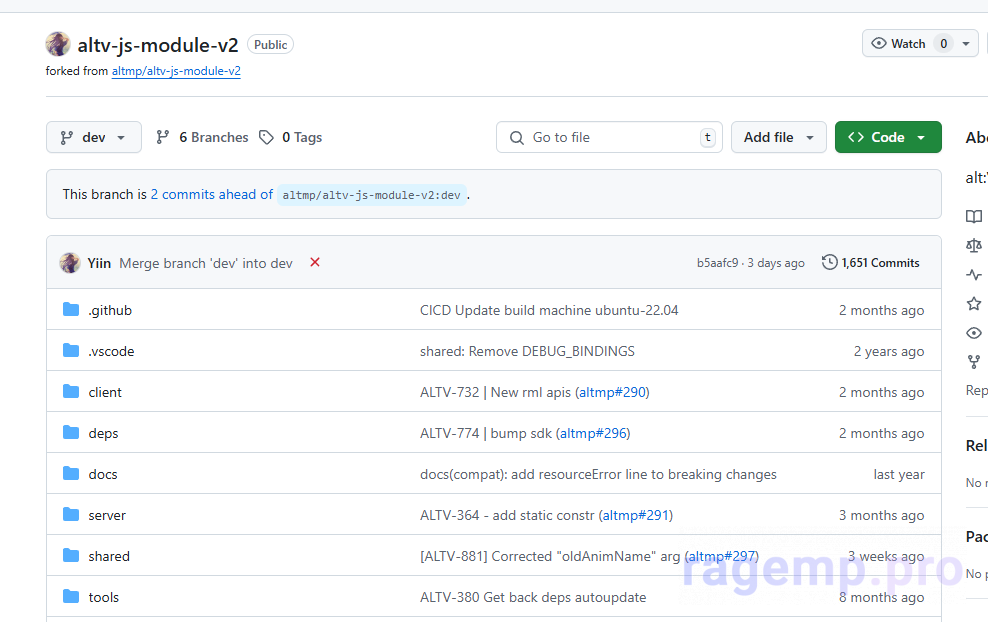Click the Activity pulse icon in sidebar

[974, 275]
